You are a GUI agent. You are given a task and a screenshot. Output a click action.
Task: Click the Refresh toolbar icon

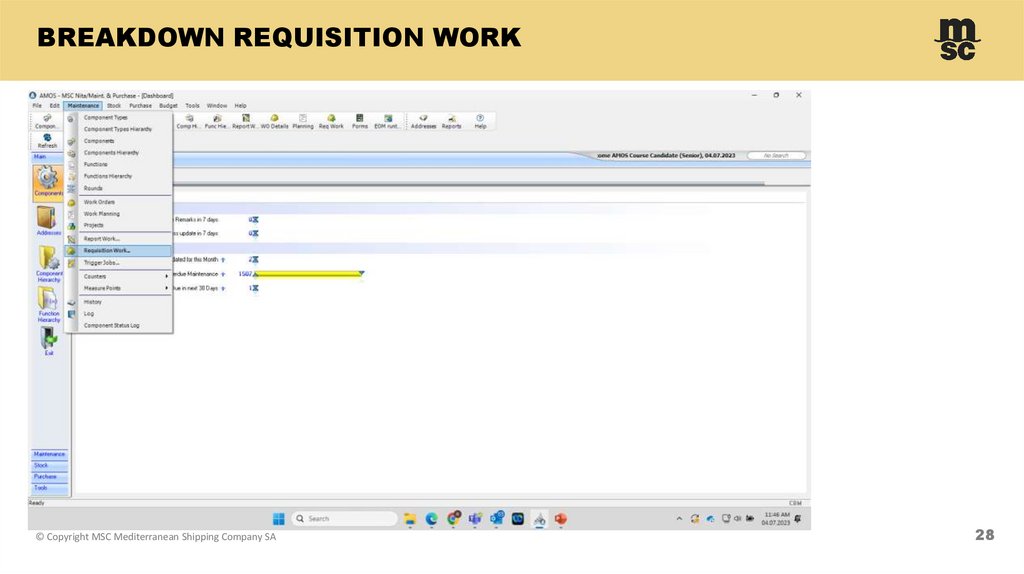tap(47, 141)
